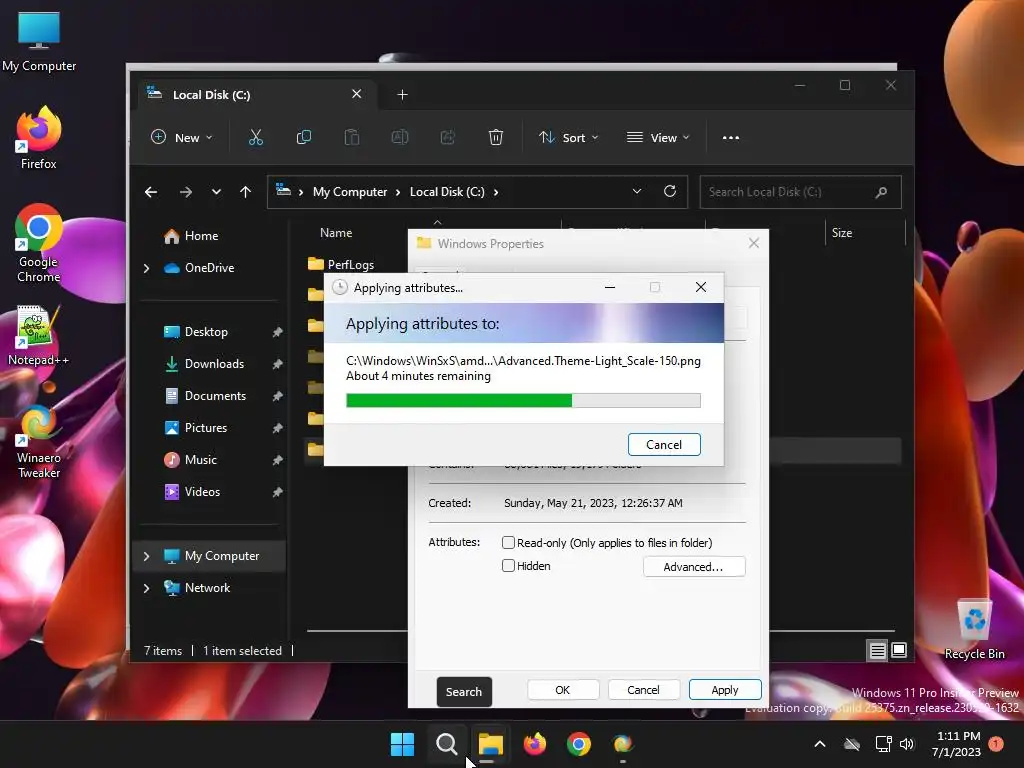
Task: Select the Local Disk (C:) tab
Action: pos(255,95)
